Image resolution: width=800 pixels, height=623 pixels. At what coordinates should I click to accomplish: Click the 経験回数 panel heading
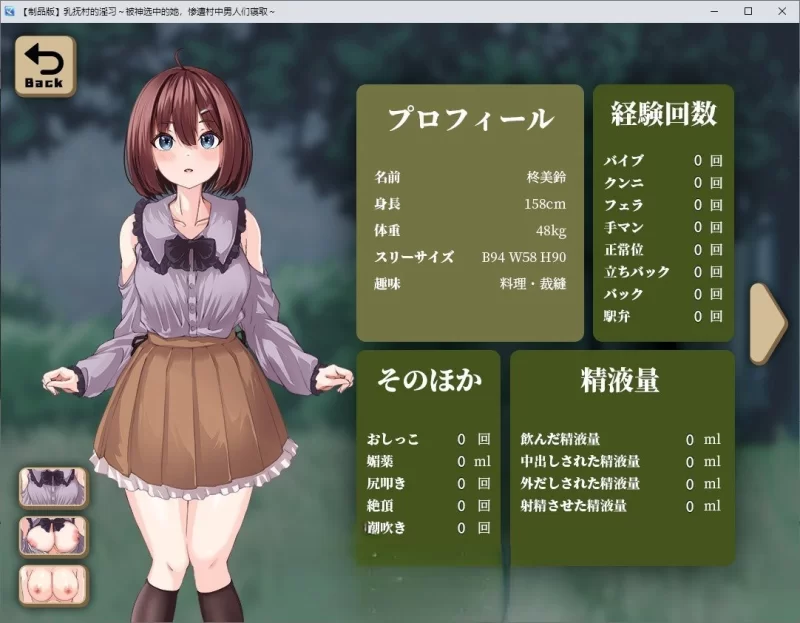(663, 114)
